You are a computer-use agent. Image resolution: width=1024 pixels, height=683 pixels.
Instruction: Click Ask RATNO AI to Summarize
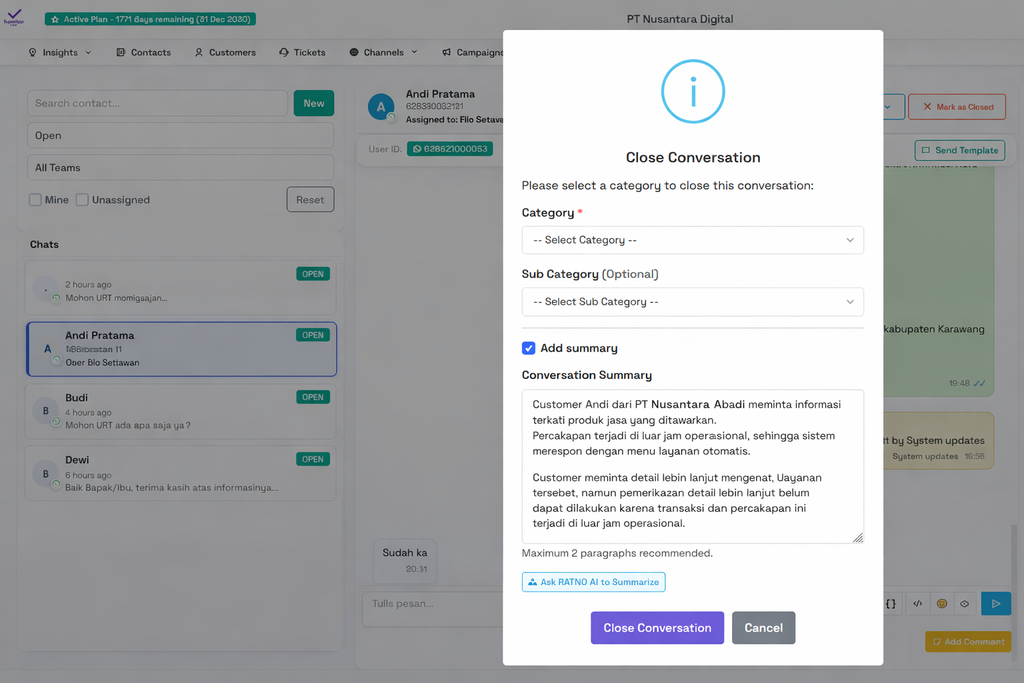[x=593, y=582]
